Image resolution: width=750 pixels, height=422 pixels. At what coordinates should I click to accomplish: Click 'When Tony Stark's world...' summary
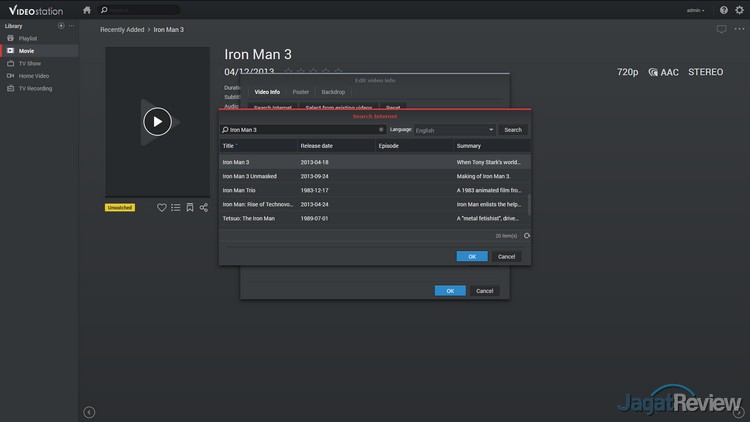tap(488, 162)
